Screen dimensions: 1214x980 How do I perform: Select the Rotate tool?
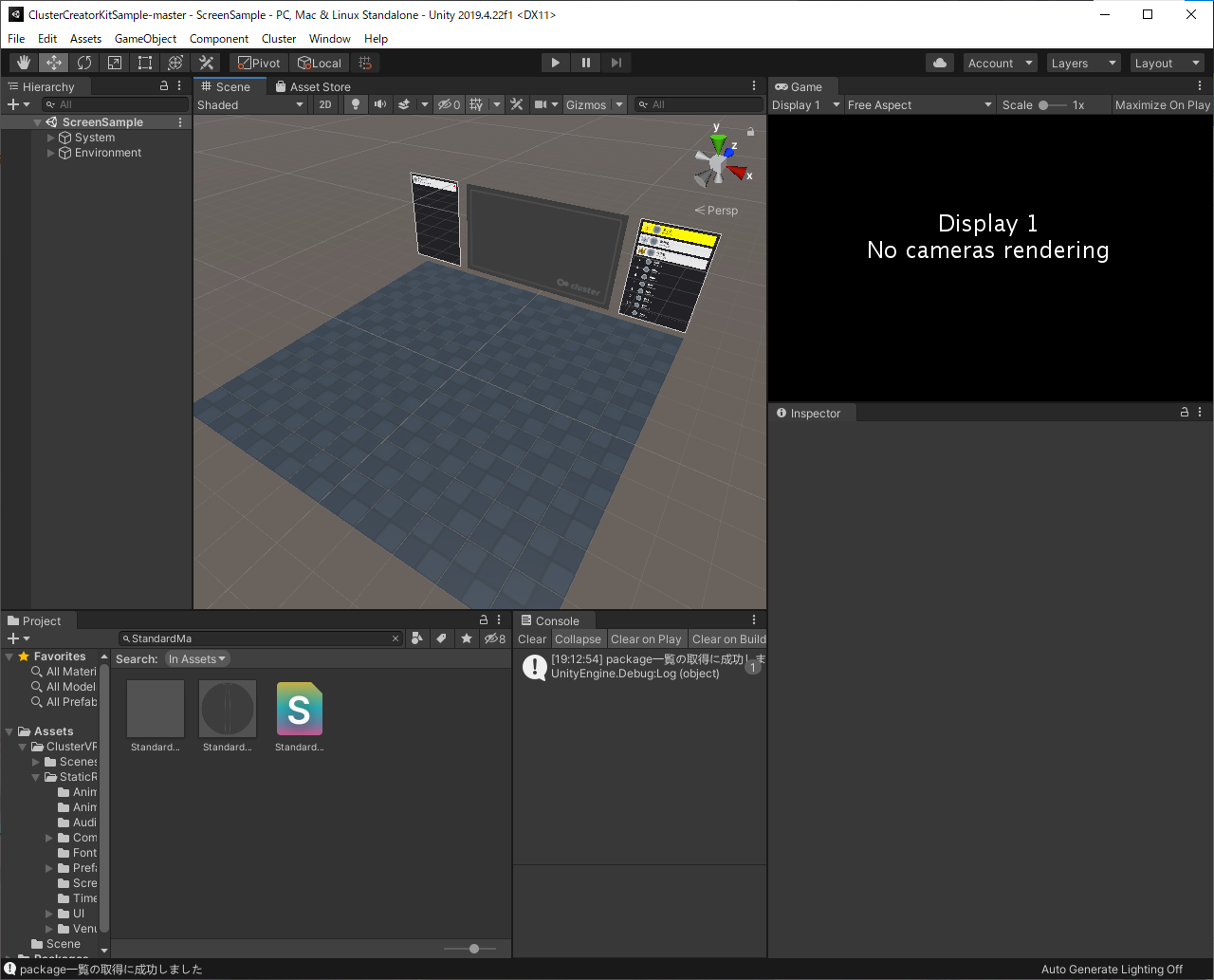(84, 62)
